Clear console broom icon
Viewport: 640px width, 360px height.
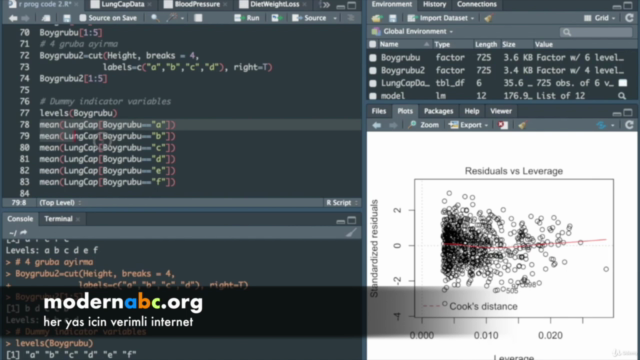[x=351, y=233]
